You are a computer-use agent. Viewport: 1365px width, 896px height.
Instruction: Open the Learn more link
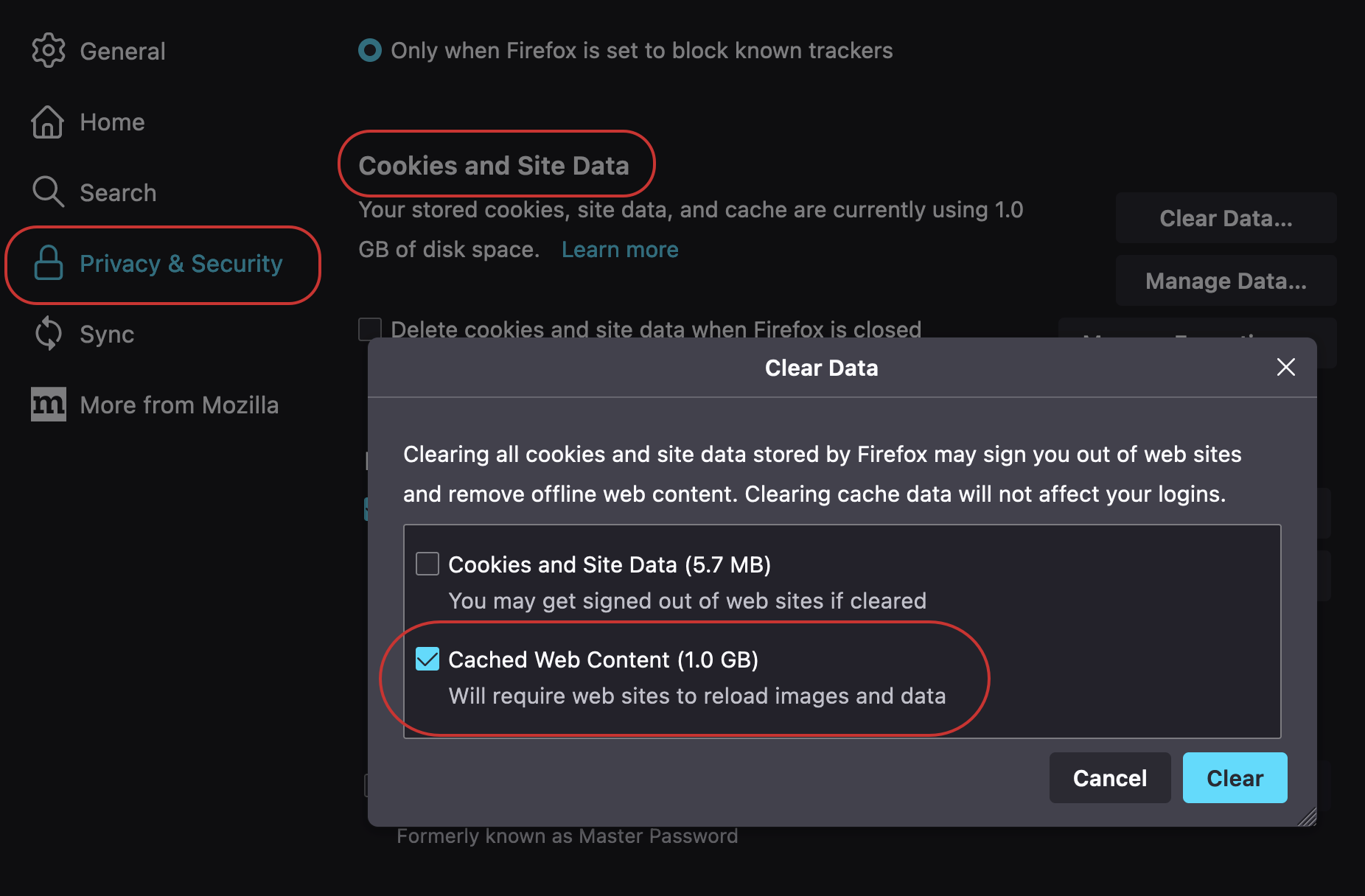(x=620, y=250)
